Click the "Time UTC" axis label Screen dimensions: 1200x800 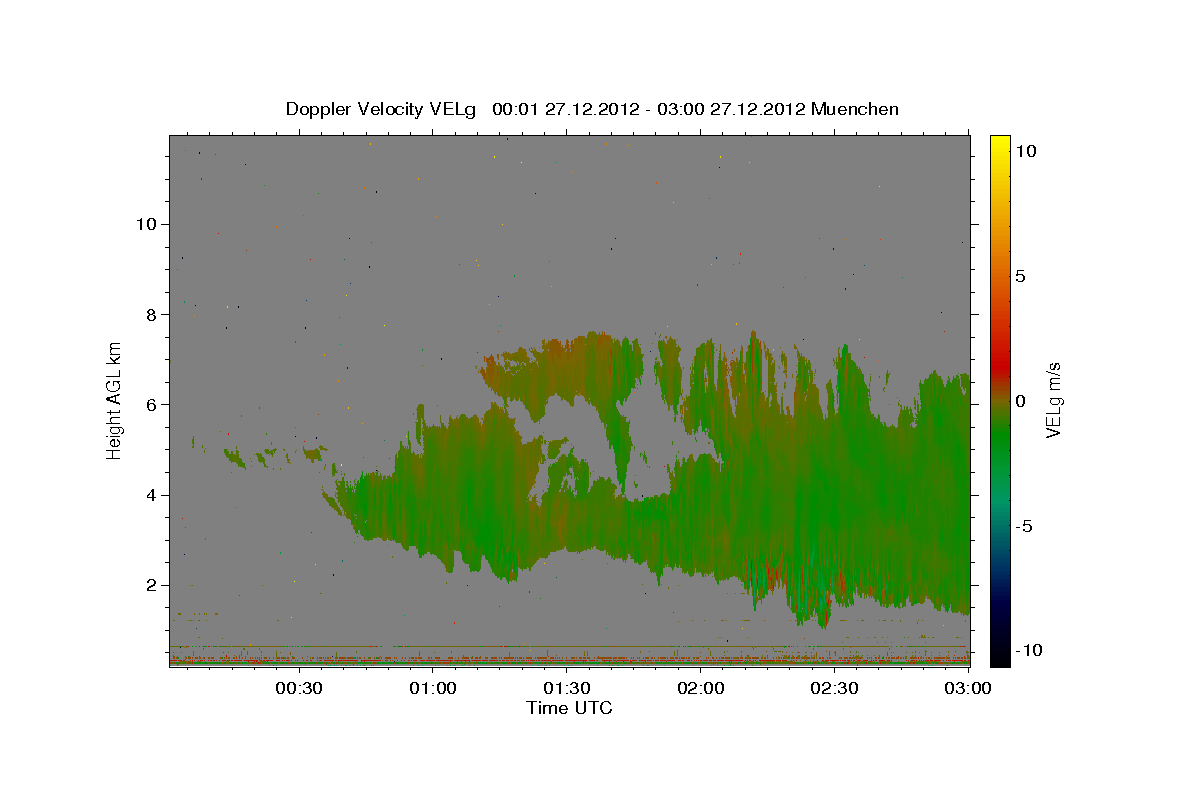coord(569,708)
